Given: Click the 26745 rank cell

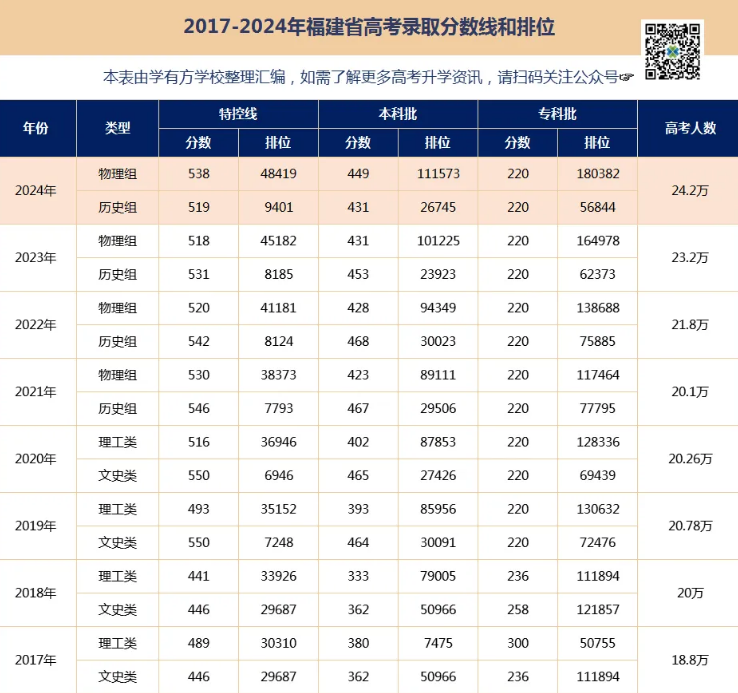Looking at the screenshot, I should point(438,207).
